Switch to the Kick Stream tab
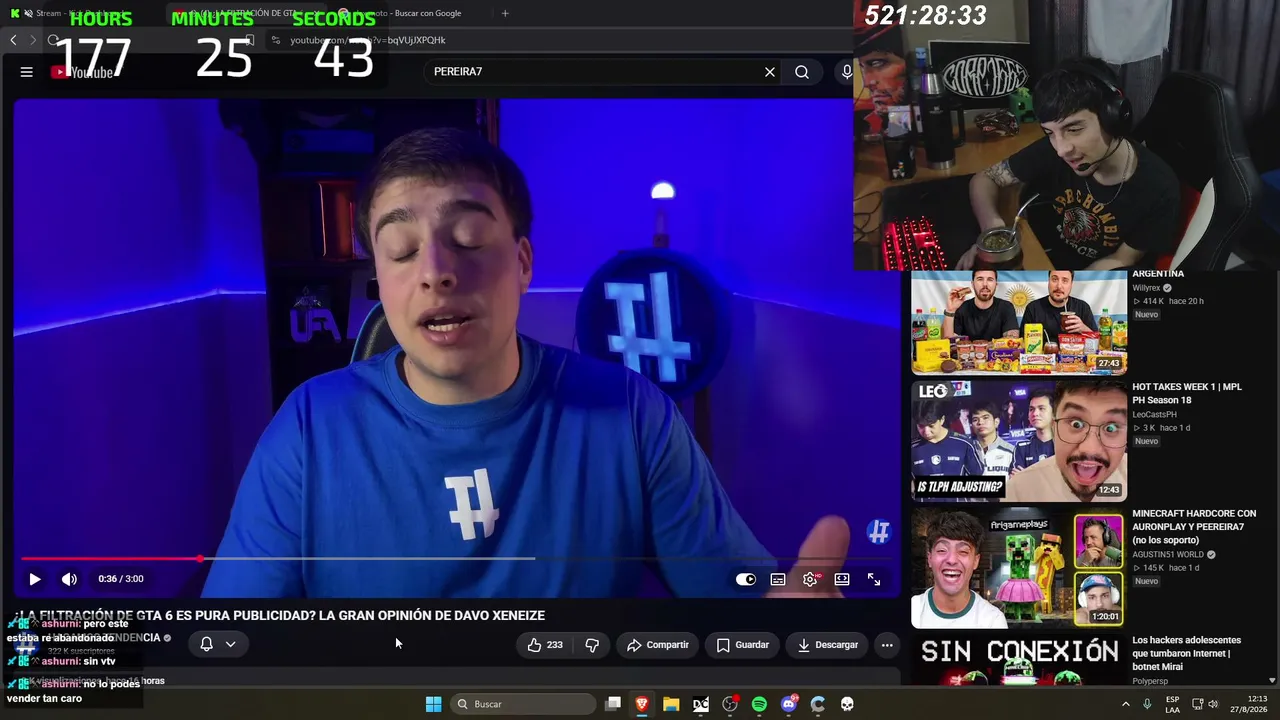This screenshot has height=720, width=1280. tap(80, 13)
